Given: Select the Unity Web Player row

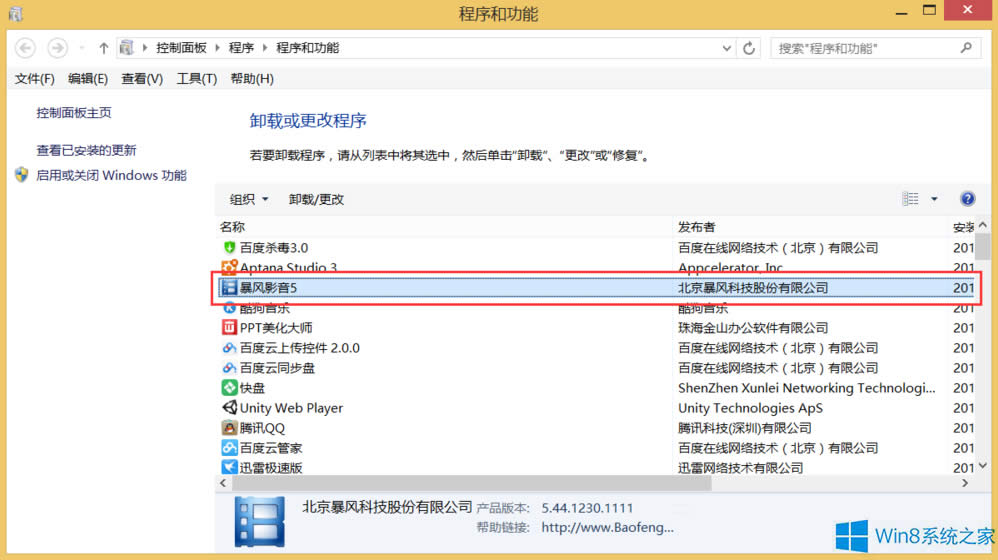Looking at the screenshot, I should [x=596, y=408].
